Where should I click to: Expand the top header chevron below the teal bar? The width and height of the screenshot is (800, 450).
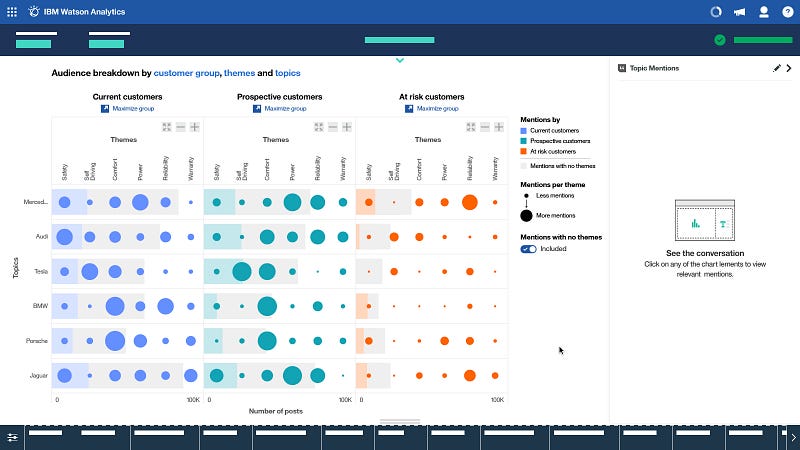tap(400, 60)
